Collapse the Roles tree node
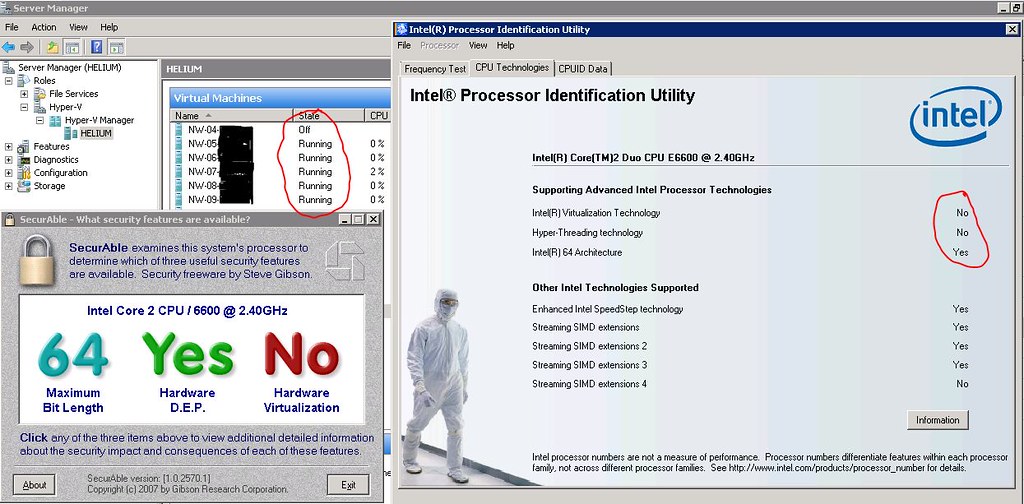The image size is (1024, 504). (9, 80)
